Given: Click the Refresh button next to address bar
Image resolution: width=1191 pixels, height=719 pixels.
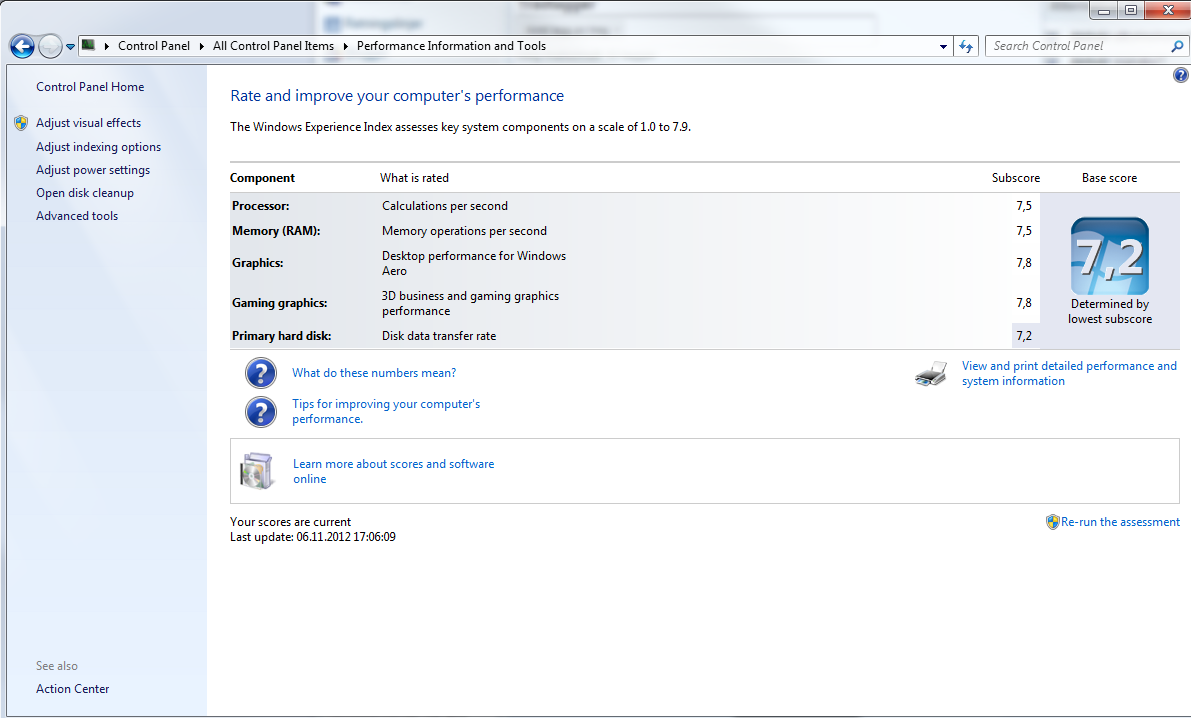Looking at the screenshot, I should pyautogui.click(x=966, y=46).
